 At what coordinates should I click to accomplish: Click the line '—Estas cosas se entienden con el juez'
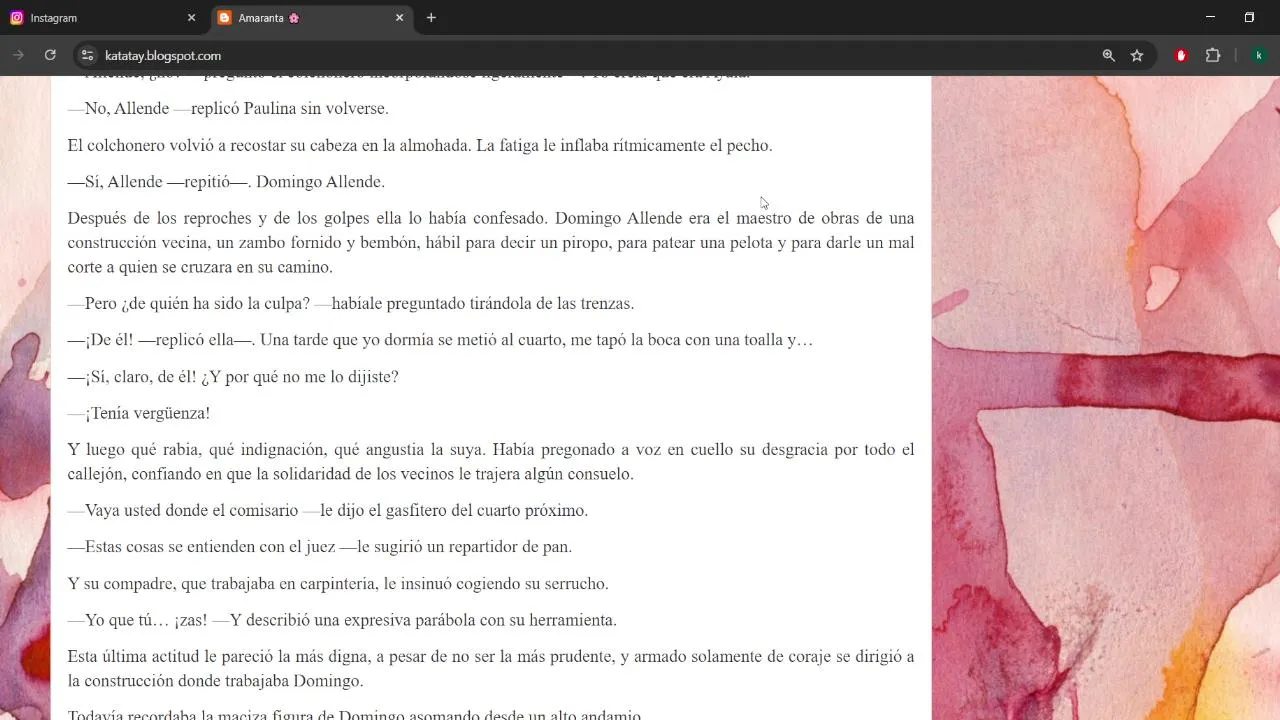pos(320,547)
